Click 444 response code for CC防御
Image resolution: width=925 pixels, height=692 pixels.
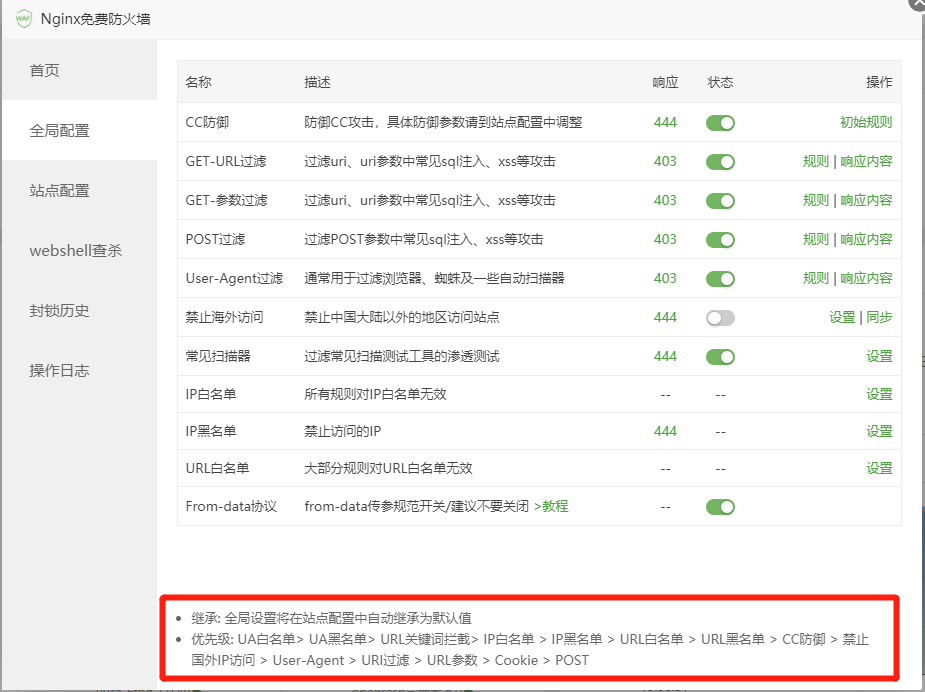pyautogui.click(x=665, y=122)
